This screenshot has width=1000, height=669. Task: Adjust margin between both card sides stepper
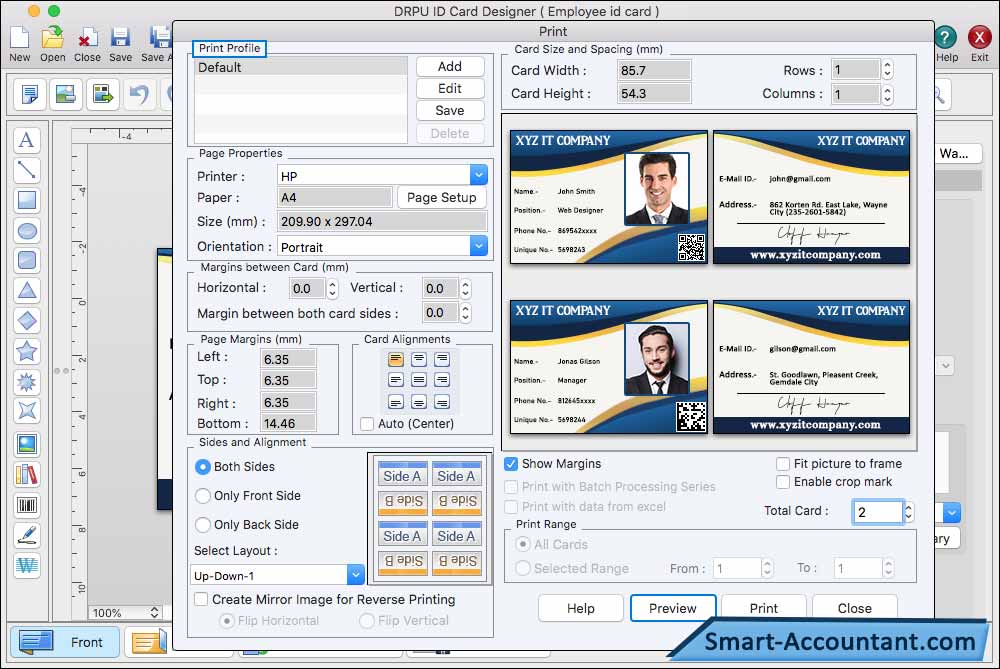coord(466,312)
